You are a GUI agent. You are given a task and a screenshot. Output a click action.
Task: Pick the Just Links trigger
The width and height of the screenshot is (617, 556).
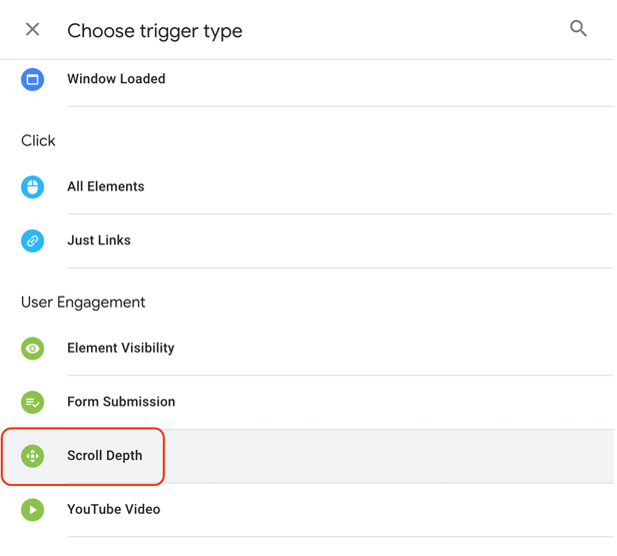[99, 240]
